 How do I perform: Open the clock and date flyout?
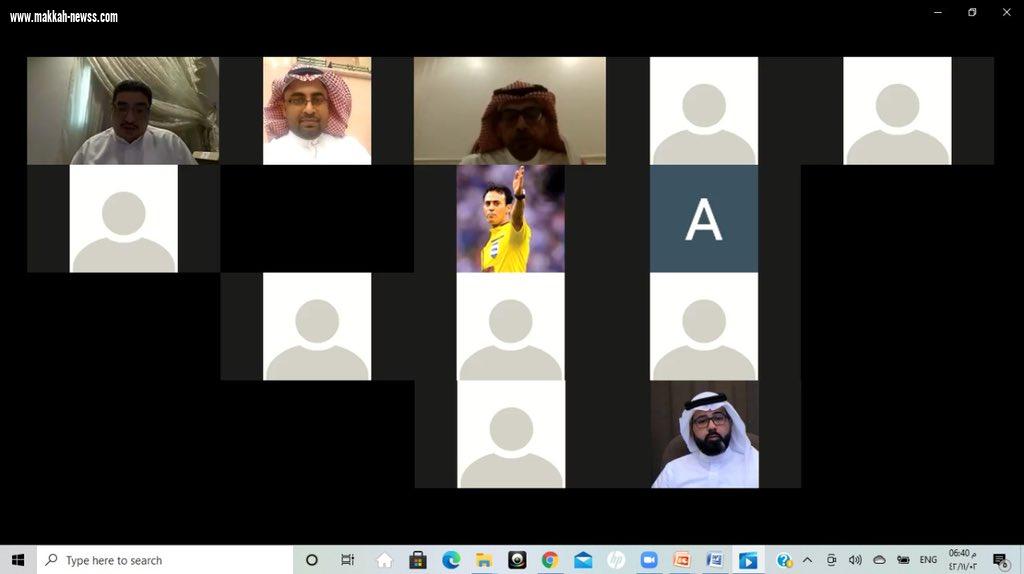pos(963,560)
